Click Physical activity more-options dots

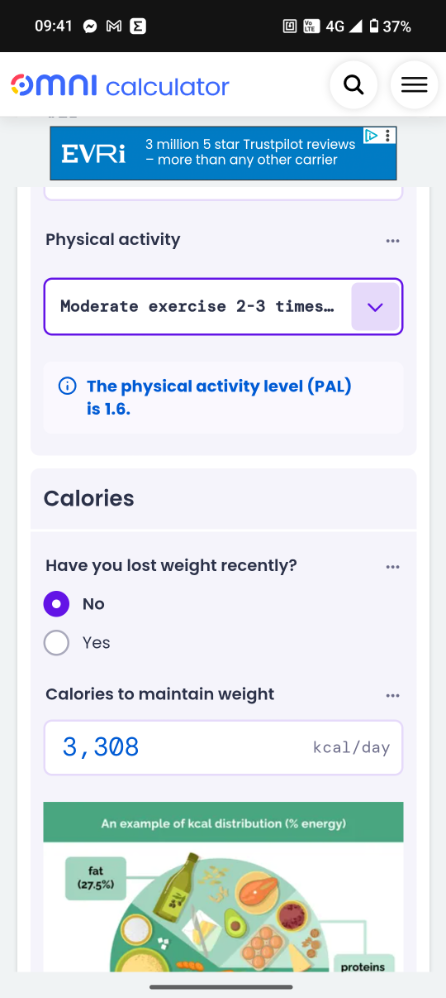pos(393,241)
